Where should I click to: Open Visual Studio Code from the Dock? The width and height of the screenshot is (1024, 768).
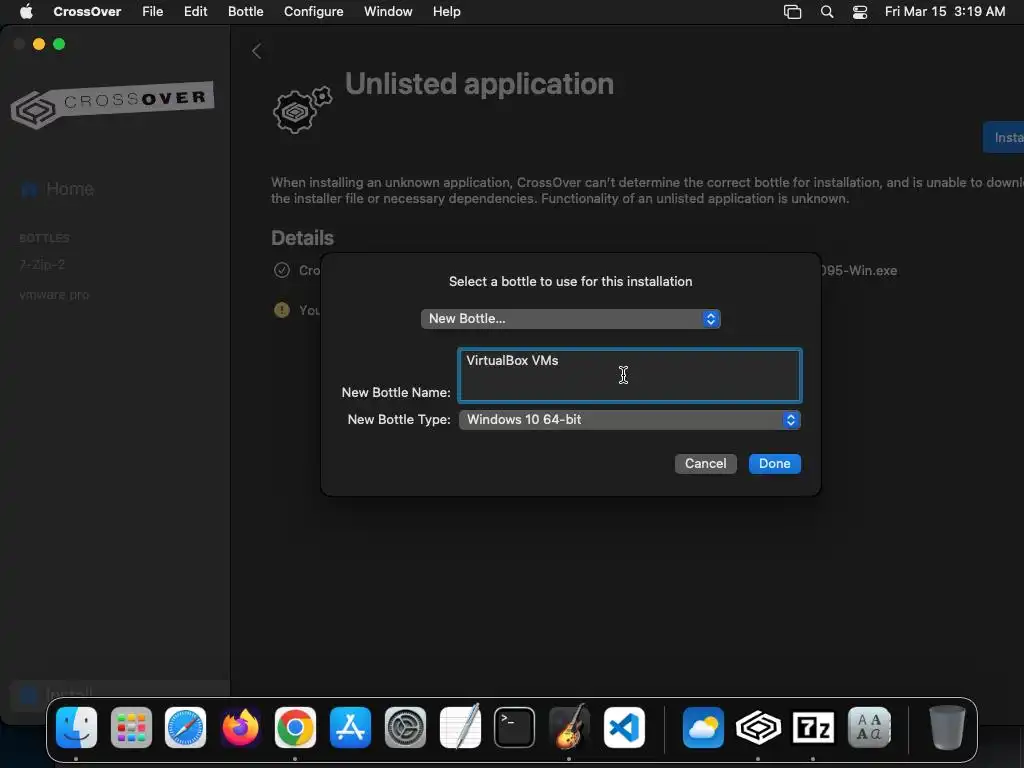tap(624, 728)
